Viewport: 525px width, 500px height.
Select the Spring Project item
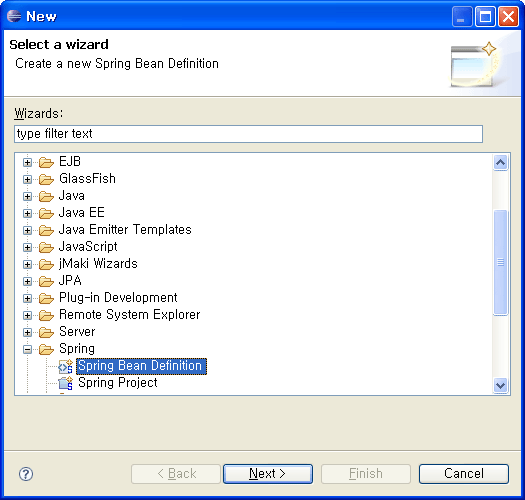(x=118, y=383)
